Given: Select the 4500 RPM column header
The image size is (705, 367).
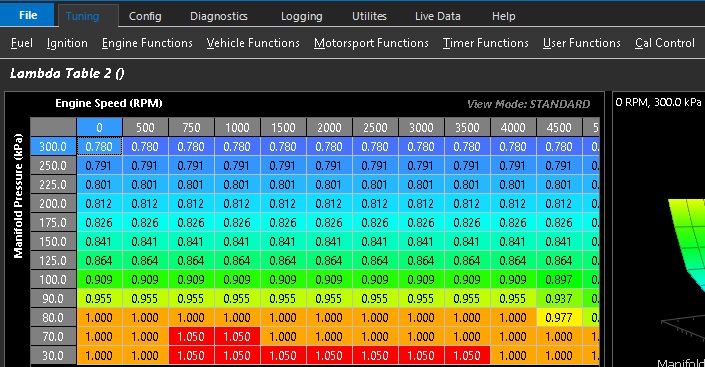Looking at the screenshot, I should pos(559,127).
